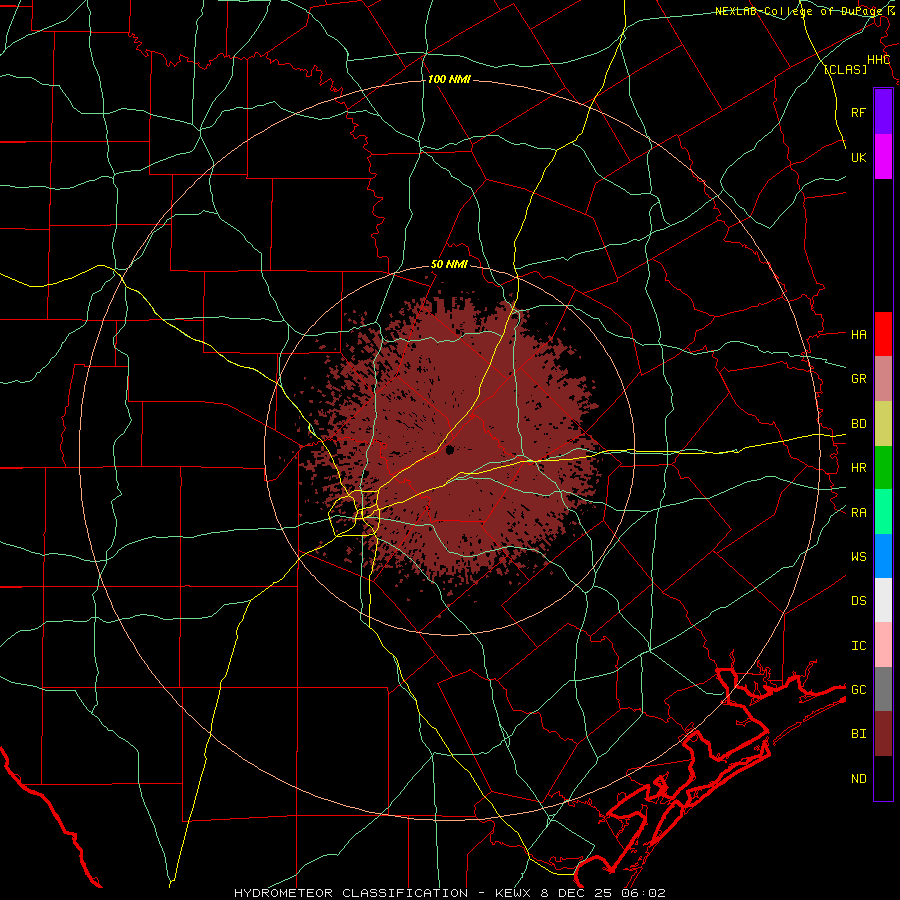
Task: Click the RF purple legend swatch
Action: click(883, 112)
